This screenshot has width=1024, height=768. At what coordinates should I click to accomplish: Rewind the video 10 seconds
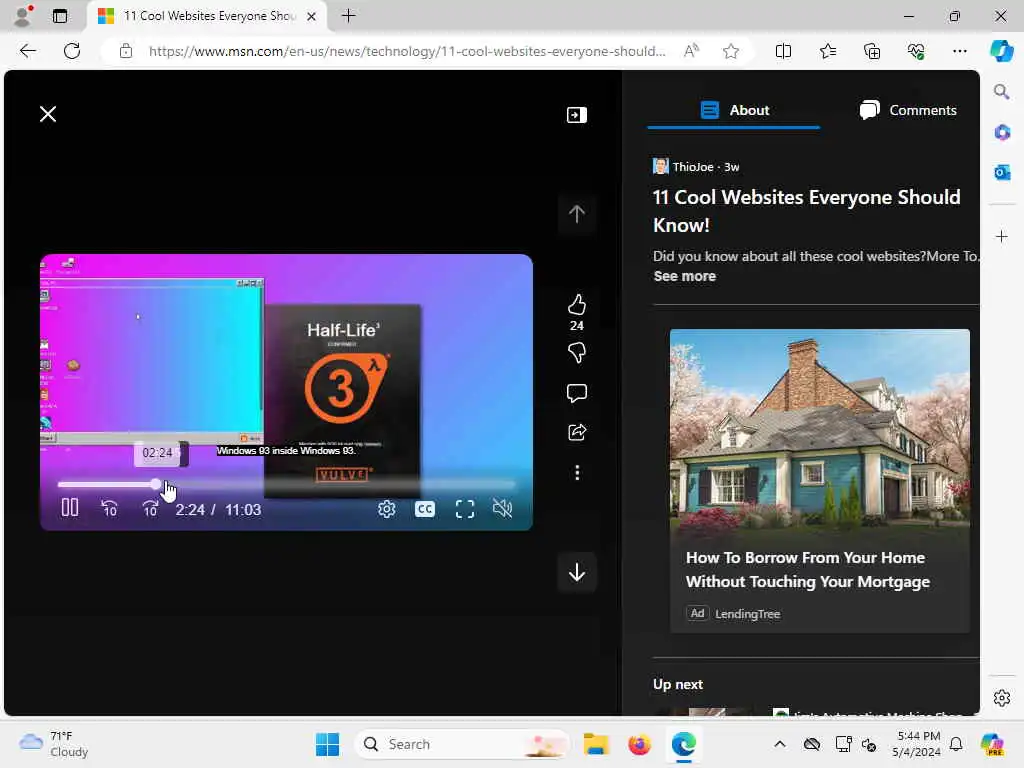(110, 508)
